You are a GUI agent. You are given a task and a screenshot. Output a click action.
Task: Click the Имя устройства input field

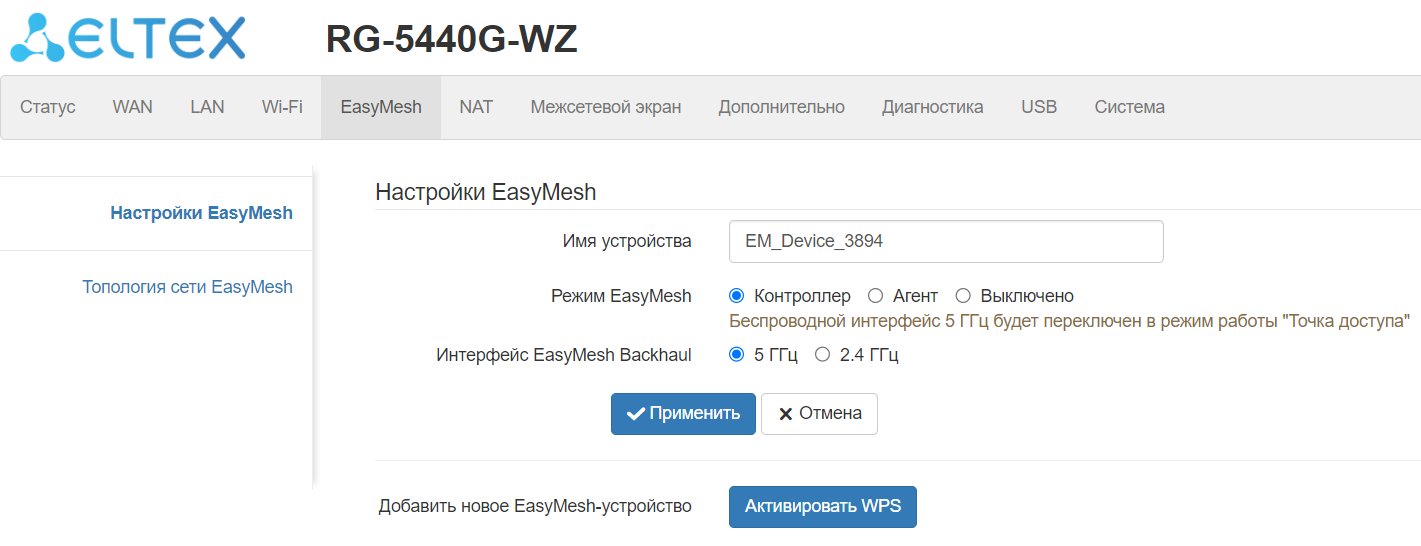[x=946, y=241]
